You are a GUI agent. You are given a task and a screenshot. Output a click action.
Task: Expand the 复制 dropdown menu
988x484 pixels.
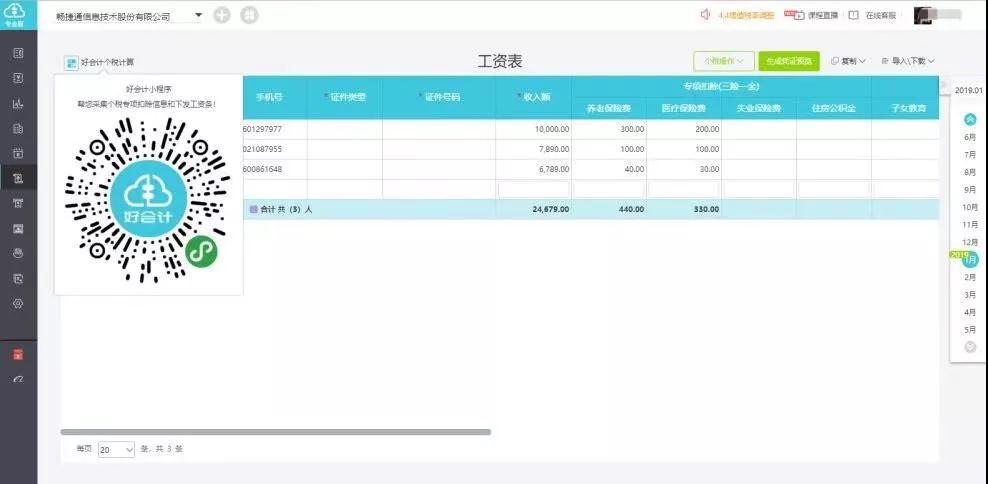[x=848, y=61]
